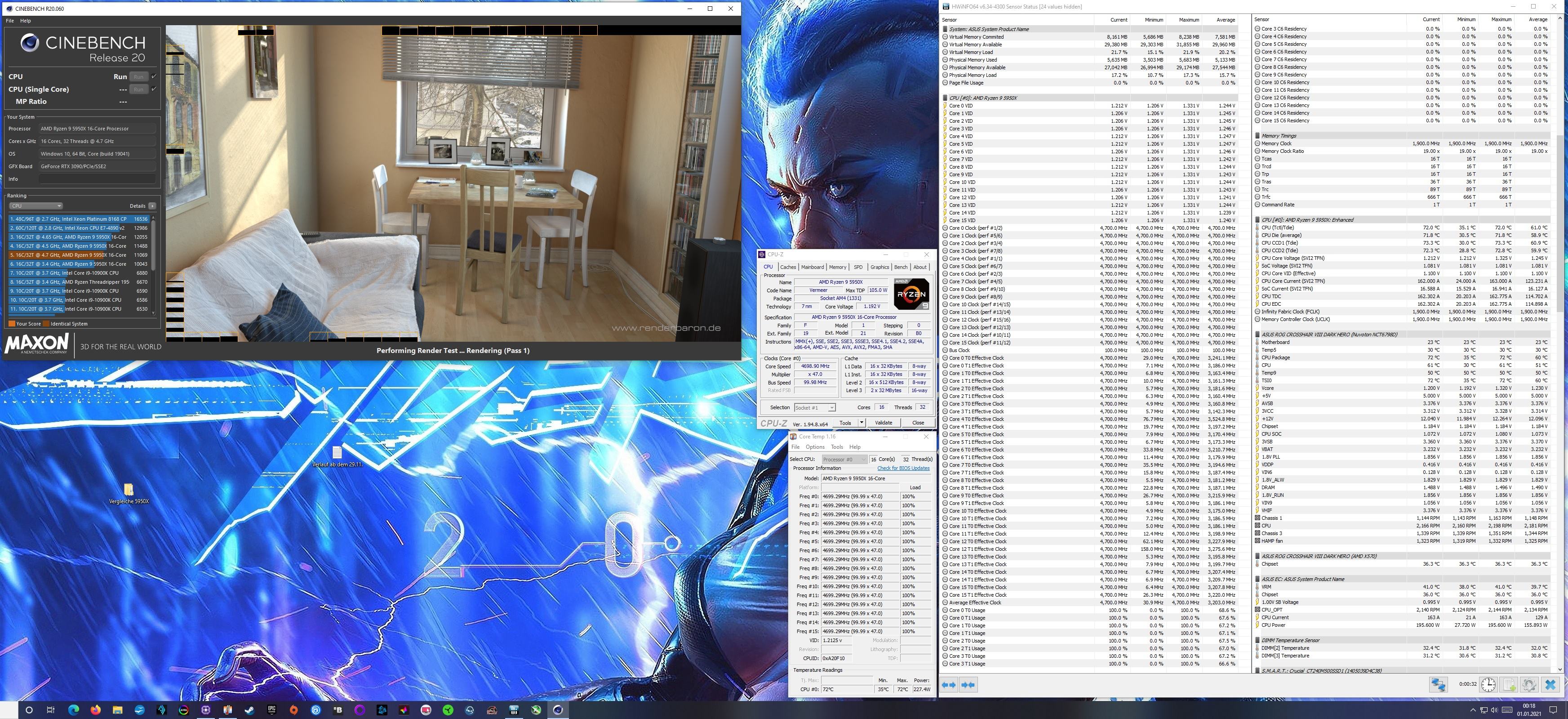1568x719 pixels.
Task: Open Core Temp Select CPU dropdown
Action: [x=844, y=459]
